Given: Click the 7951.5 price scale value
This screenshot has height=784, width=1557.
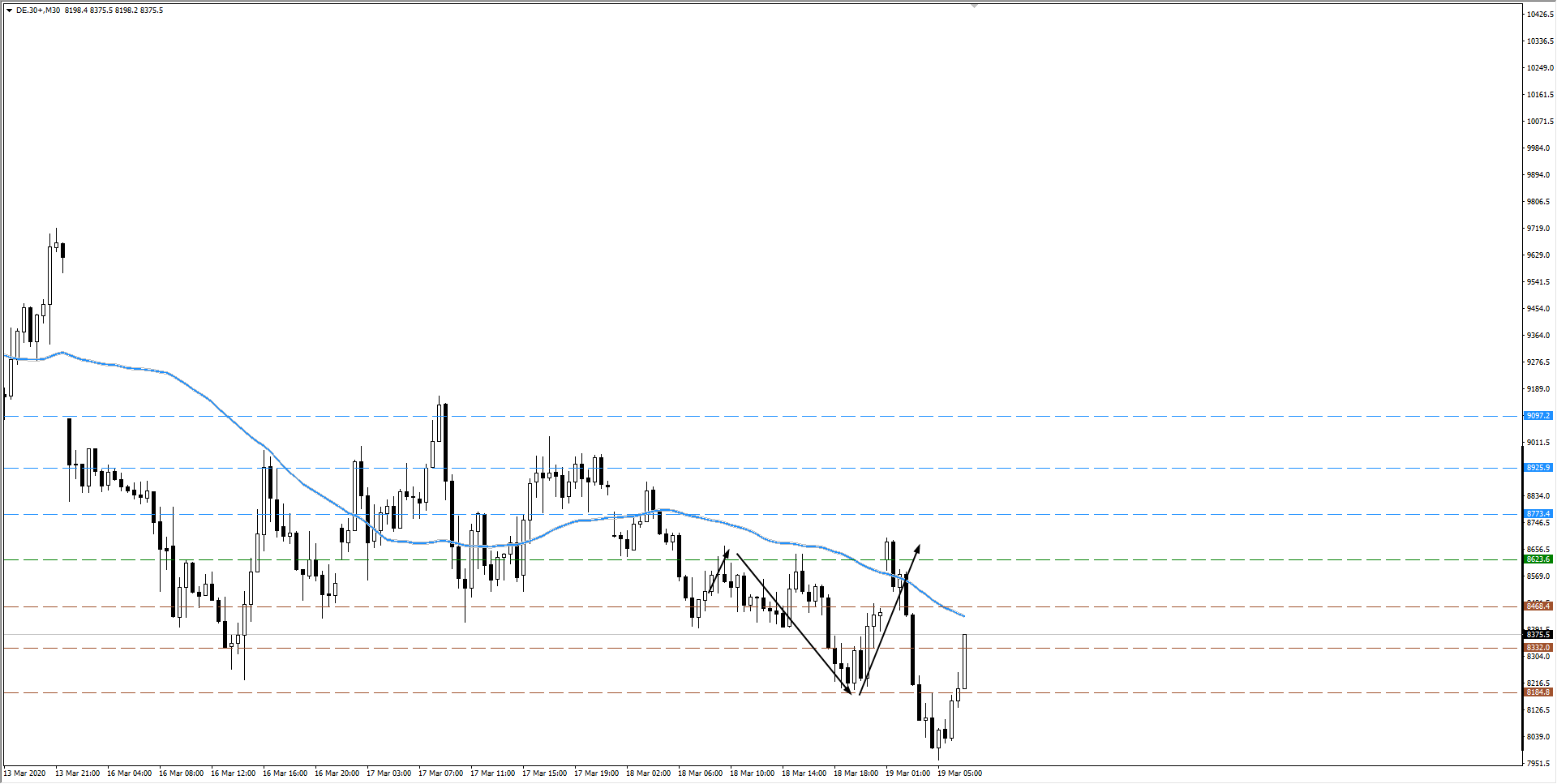Looking at the screenshot, I should [x=1540, y=764].
